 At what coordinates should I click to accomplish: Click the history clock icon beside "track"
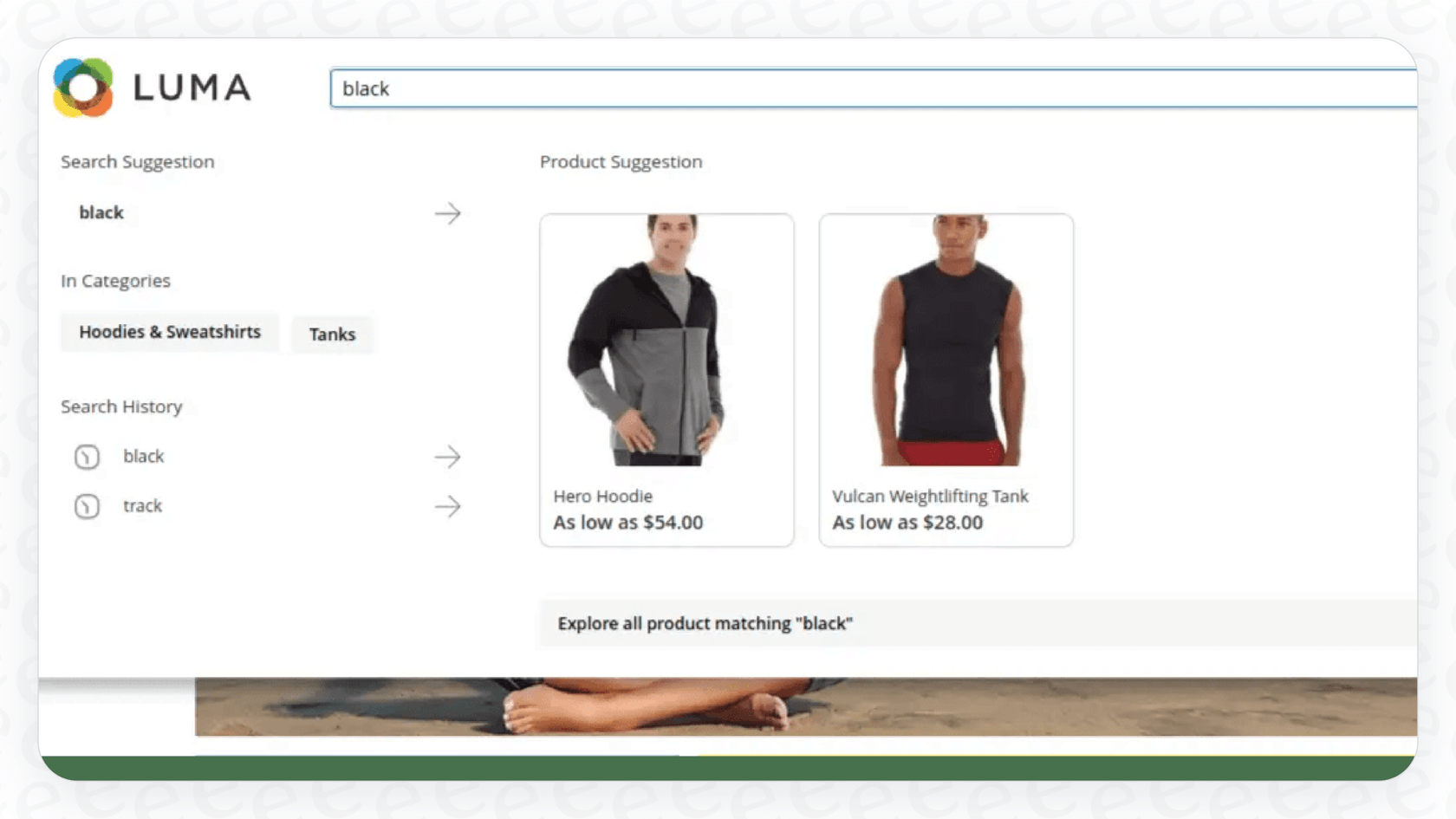pos(87,506)
